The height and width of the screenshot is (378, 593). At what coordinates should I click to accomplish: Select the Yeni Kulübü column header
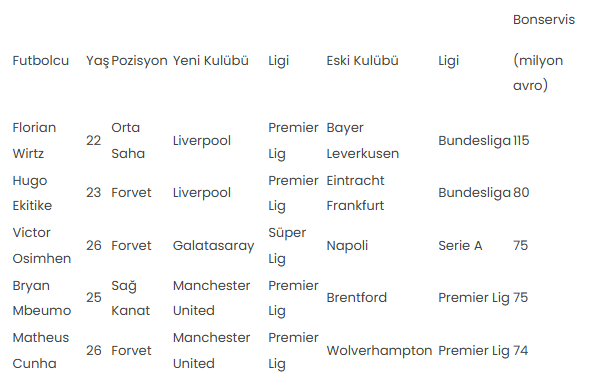pos(211,60)
